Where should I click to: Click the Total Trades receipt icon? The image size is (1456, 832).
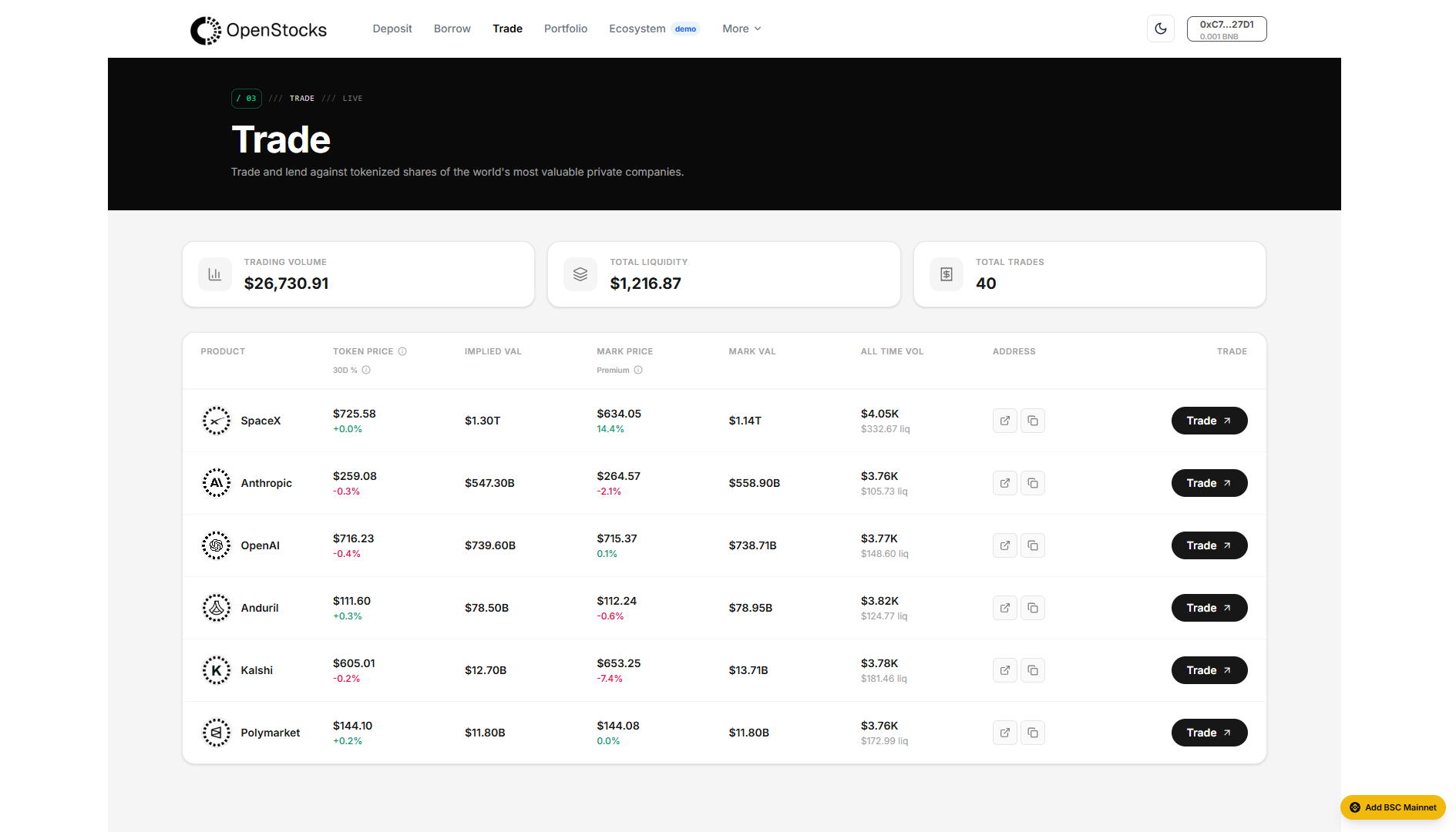(x=947, y=274)
